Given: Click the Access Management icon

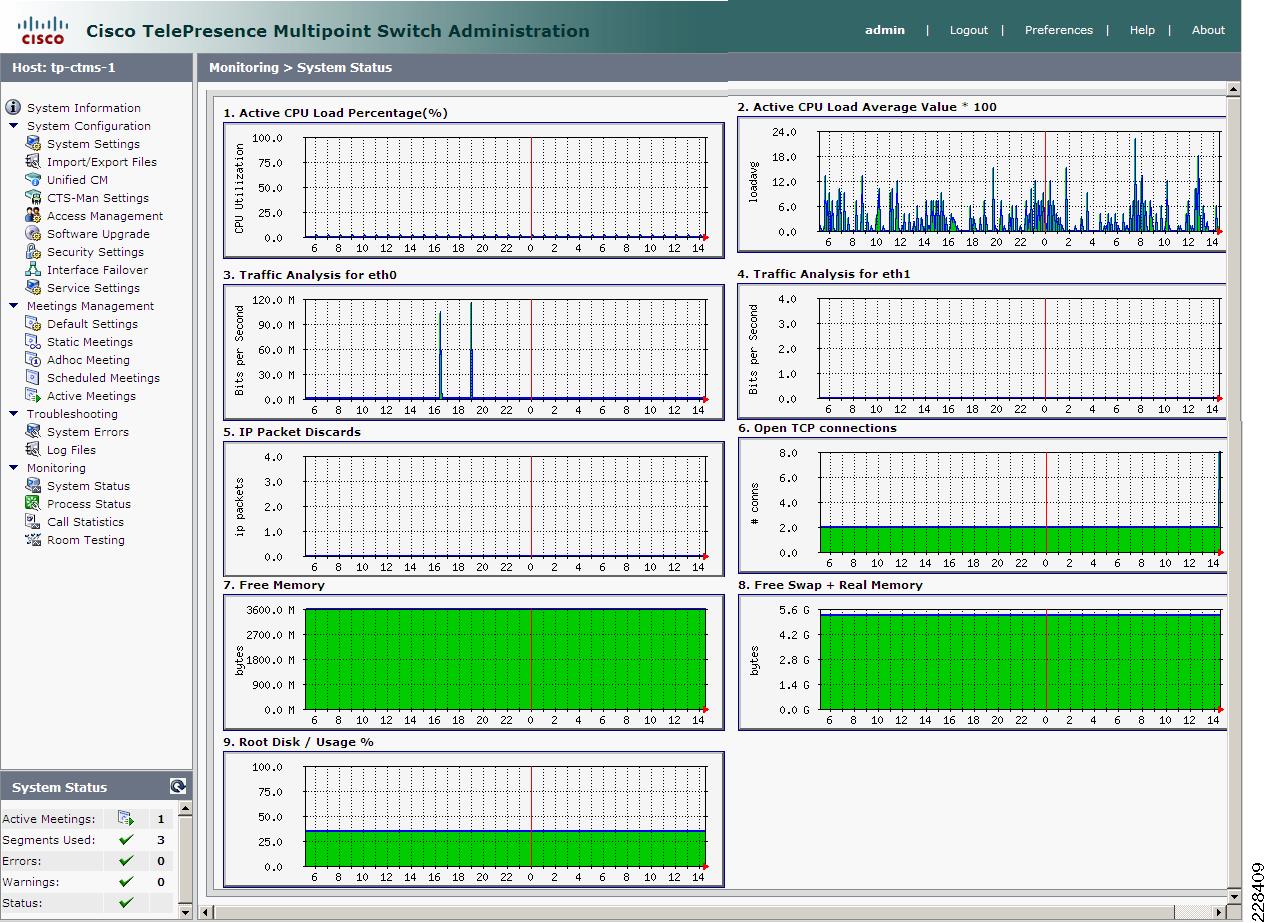Looking at the screenshot, I should click(33, 216).
